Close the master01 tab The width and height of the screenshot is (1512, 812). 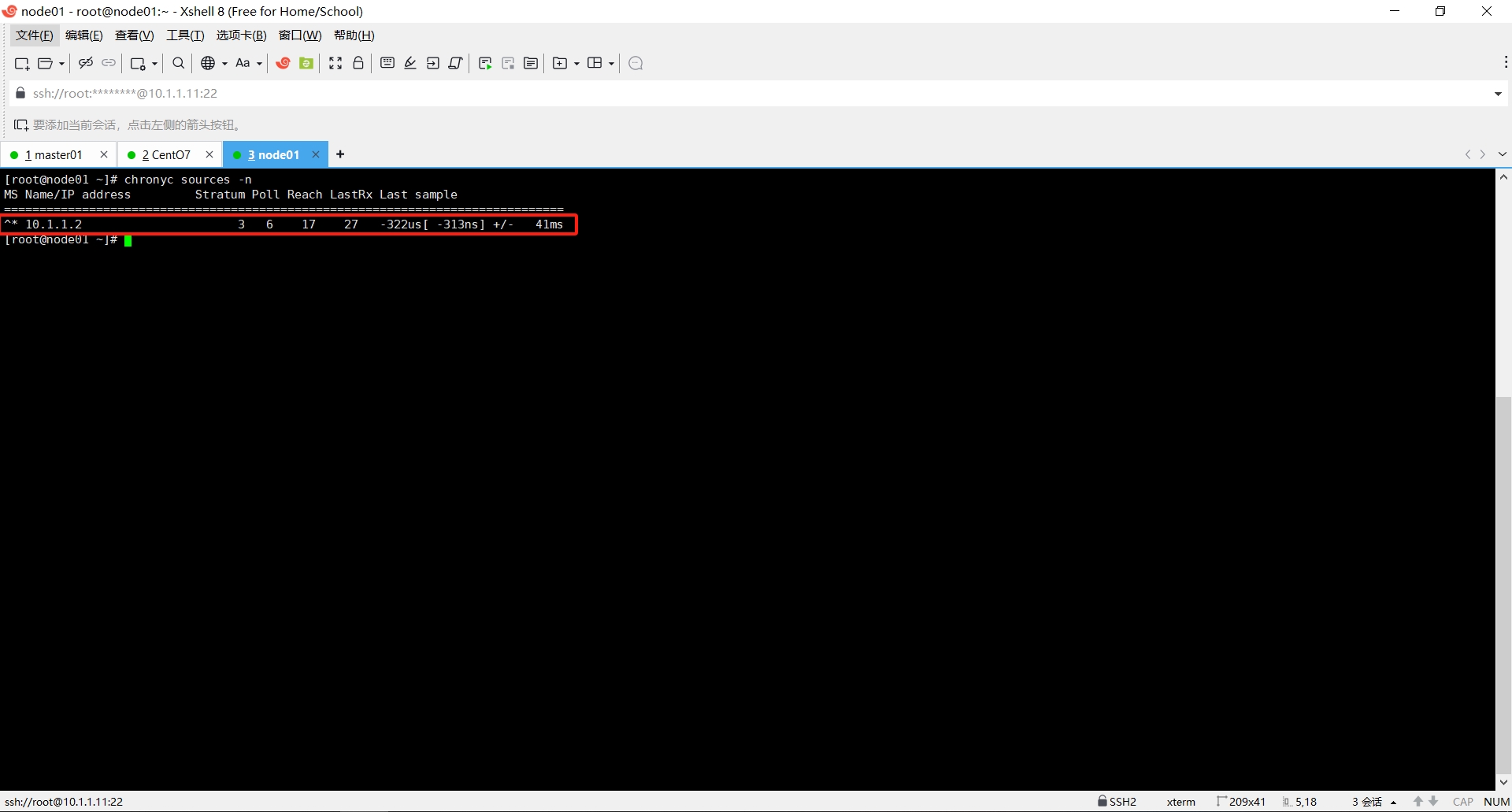104,154
